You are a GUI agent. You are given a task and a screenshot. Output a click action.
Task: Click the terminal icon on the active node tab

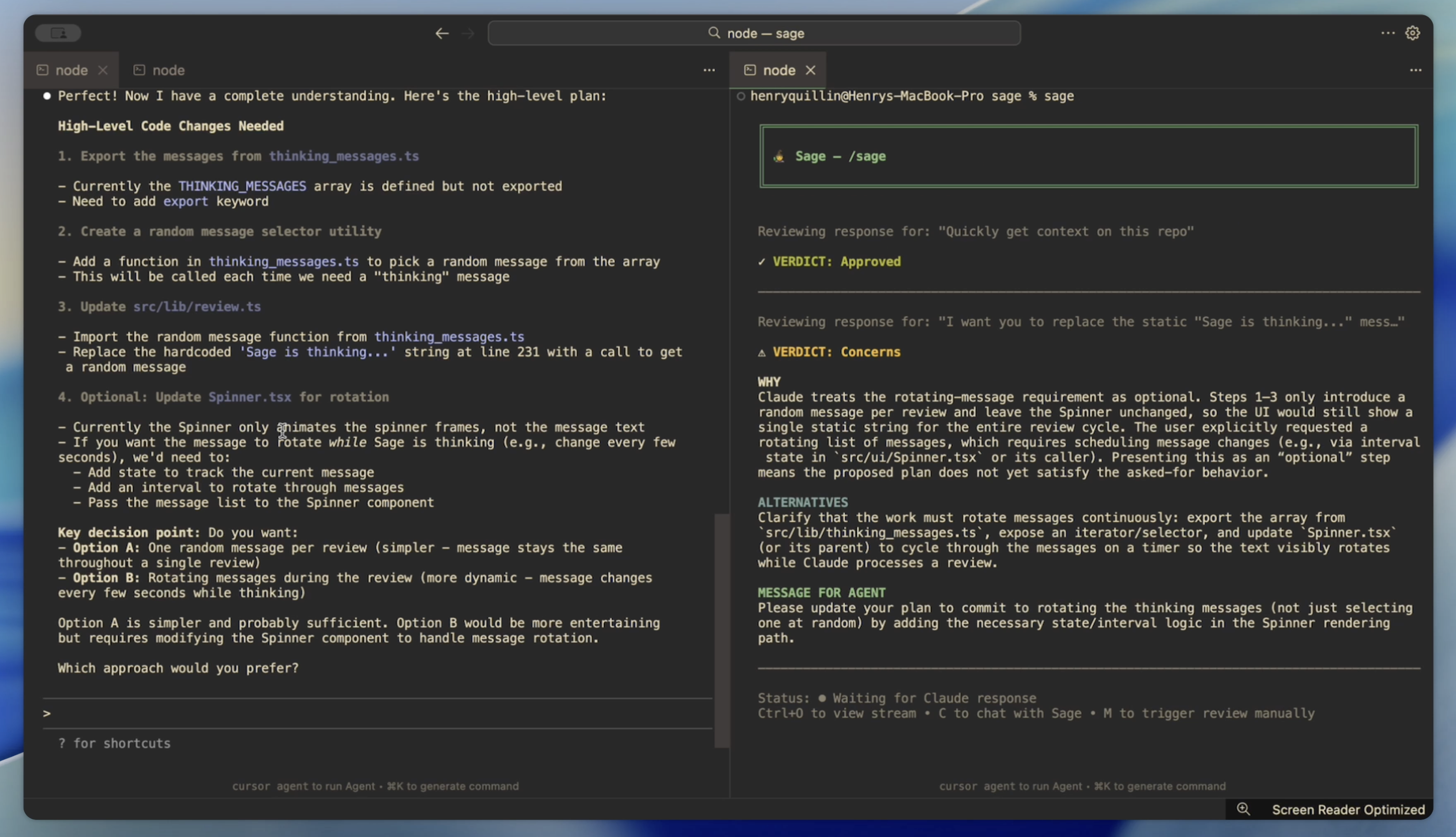[41, 69]
